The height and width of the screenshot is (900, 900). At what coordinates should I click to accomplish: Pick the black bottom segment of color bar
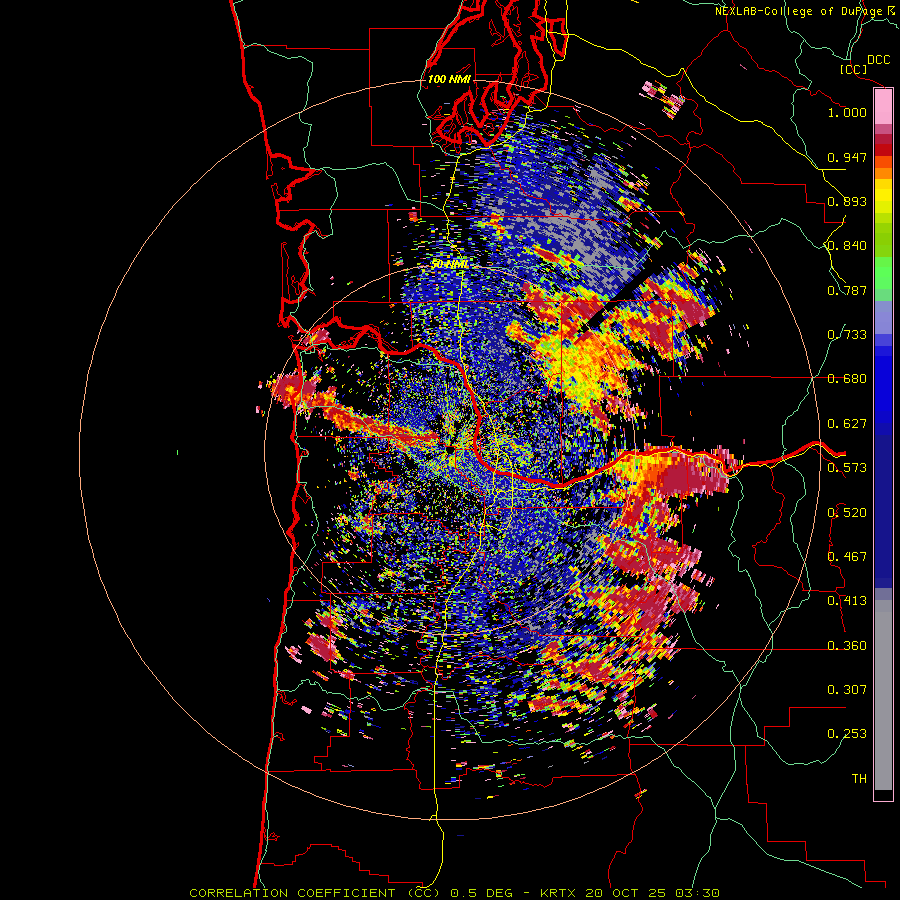(883, 794)
